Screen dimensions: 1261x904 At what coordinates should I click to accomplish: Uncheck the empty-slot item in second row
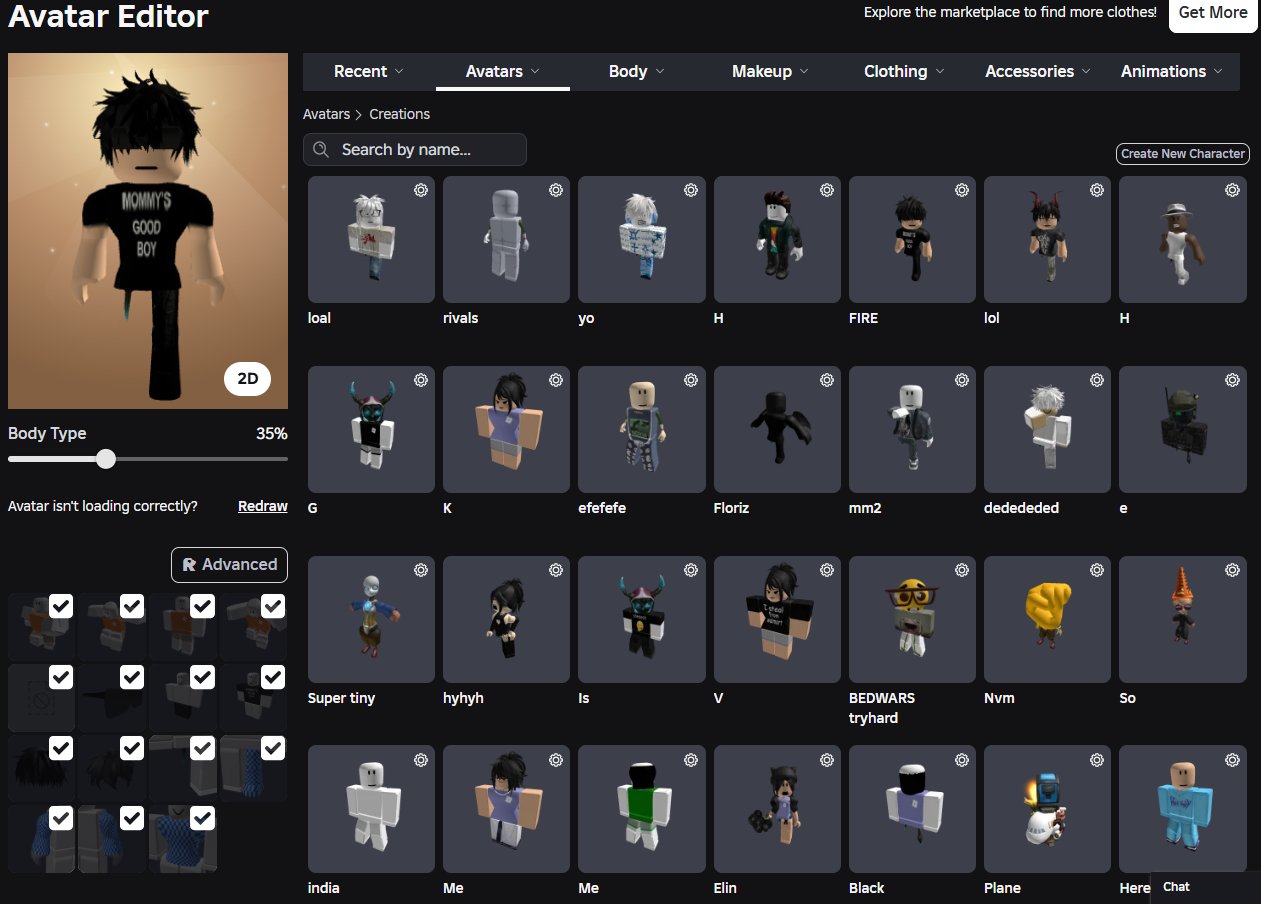point(61,677)
